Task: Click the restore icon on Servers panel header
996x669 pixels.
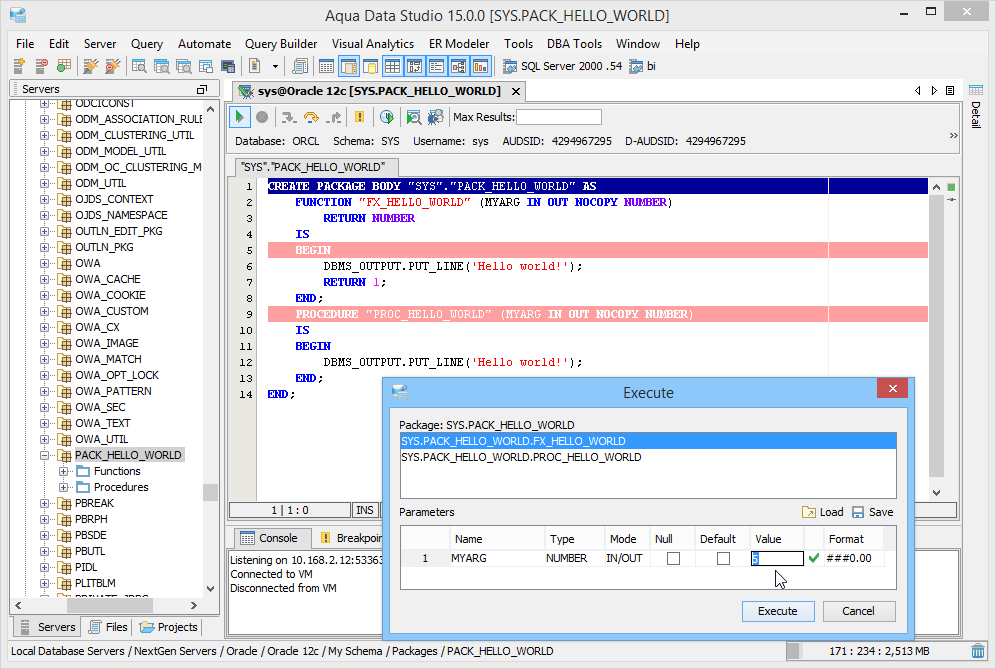Action: pyautogui.click(x=202, y=90)
